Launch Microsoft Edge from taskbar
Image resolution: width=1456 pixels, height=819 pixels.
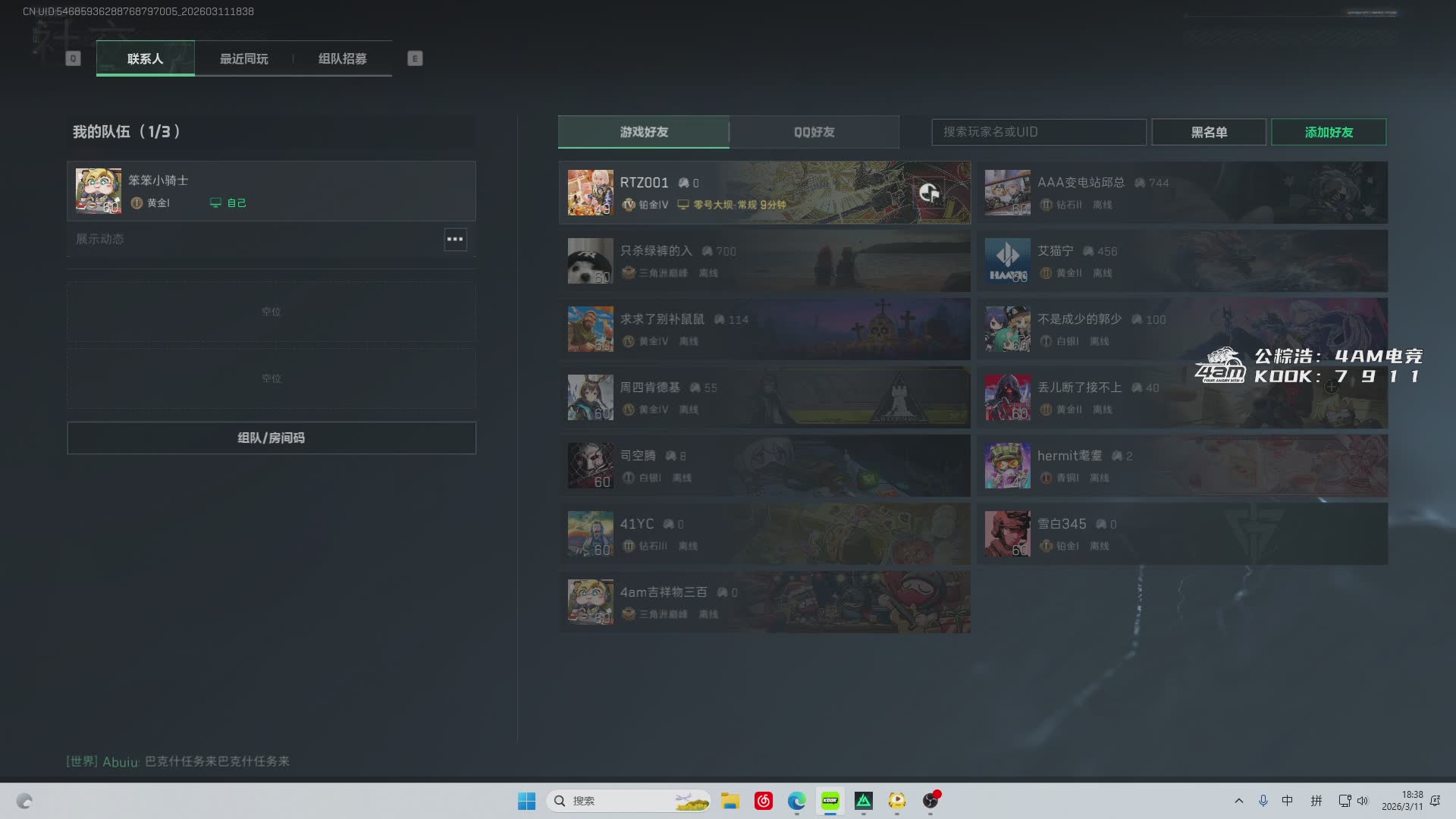[x=796, y=801]
